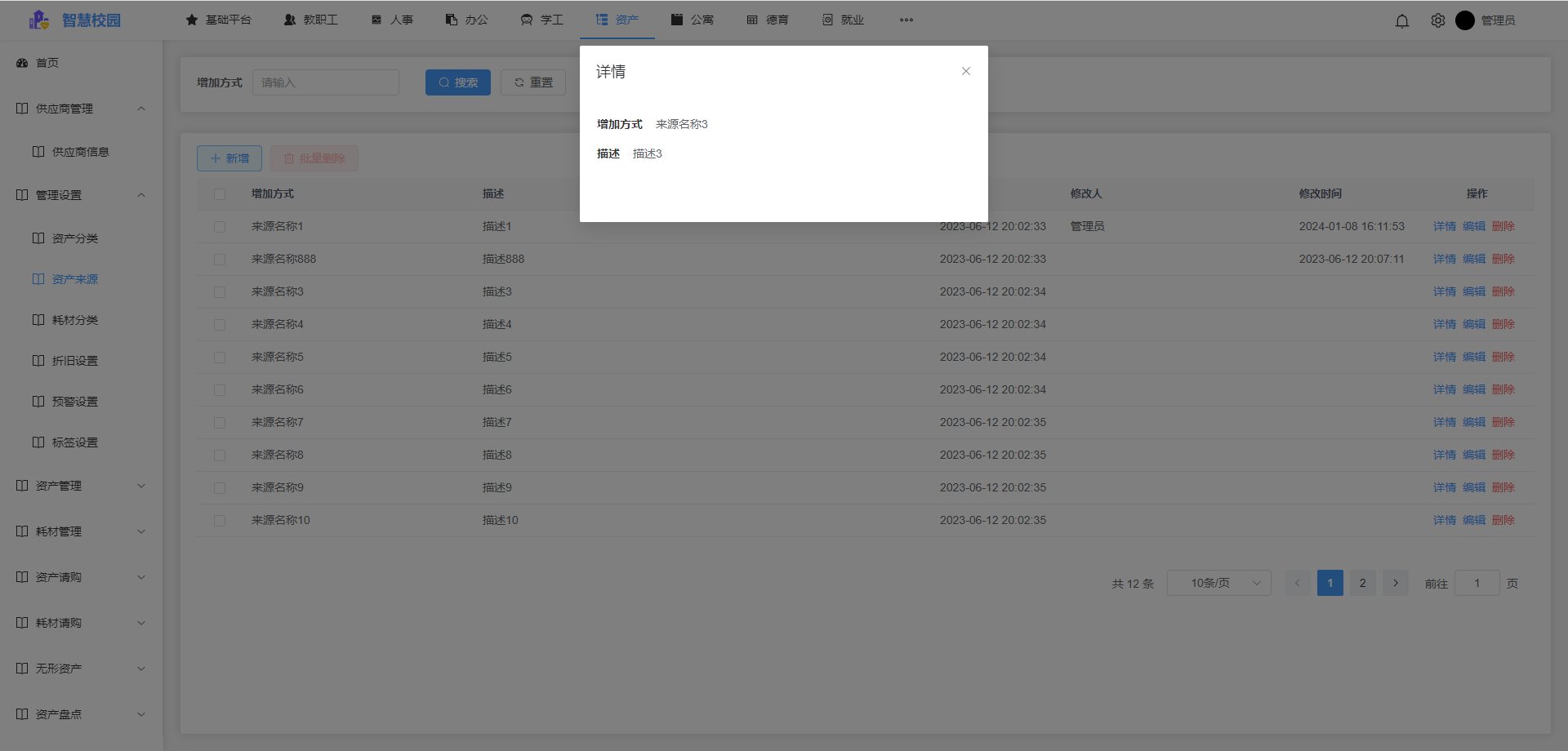Screen dimensions: 1568x751
Task: Open the settings gear icon
Action: 1437,20
